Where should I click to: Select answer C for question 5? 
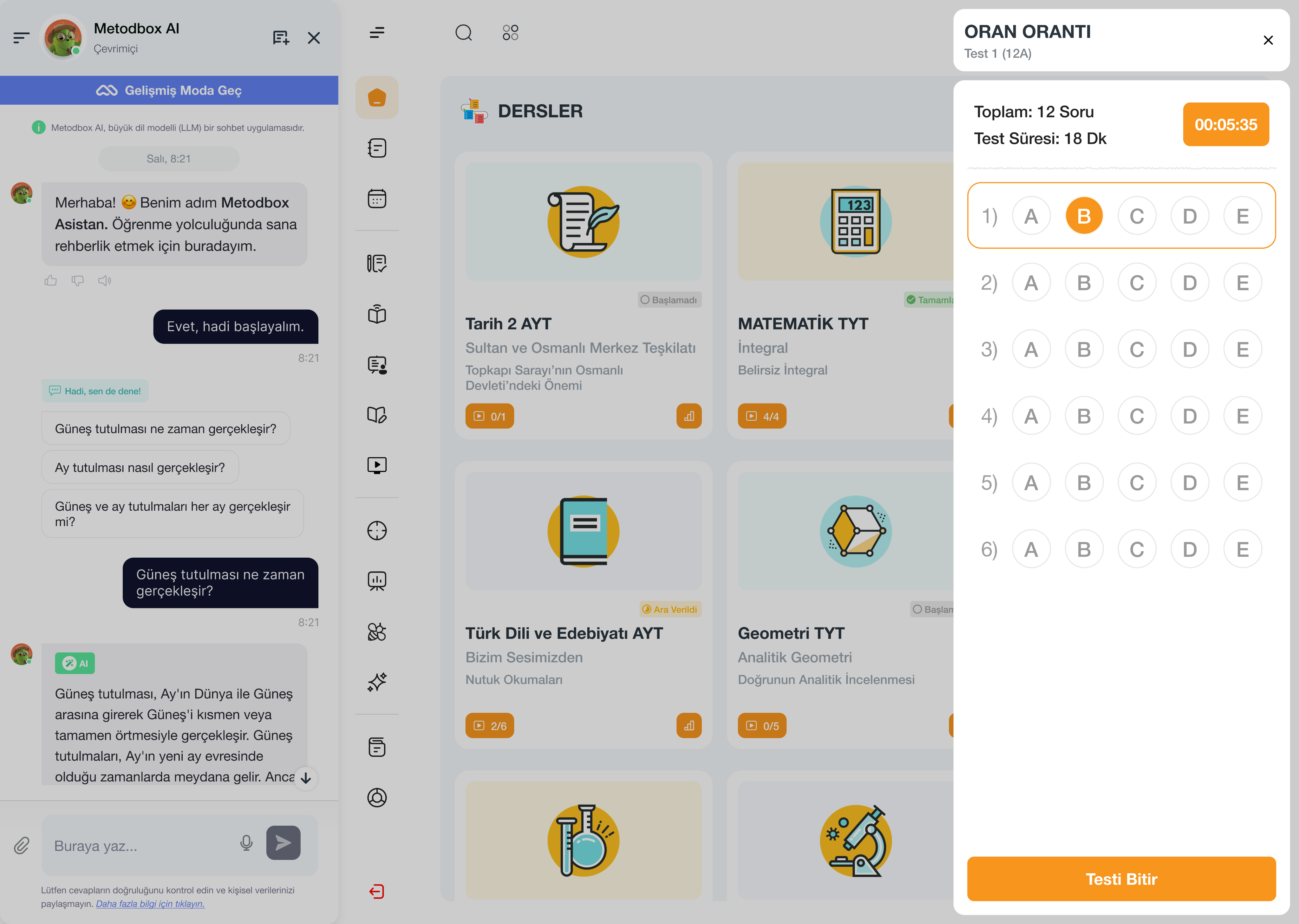[1137, 482]
